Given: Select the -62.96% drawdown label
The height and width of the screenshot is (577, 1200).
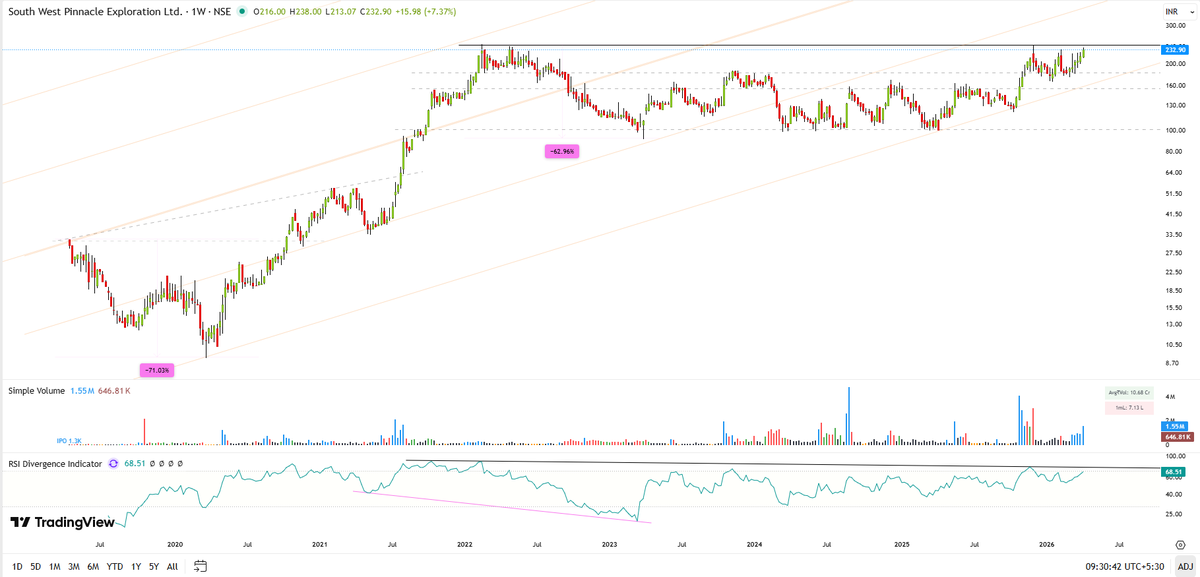Looking at the screenshot, I should [x=561, y=151].
